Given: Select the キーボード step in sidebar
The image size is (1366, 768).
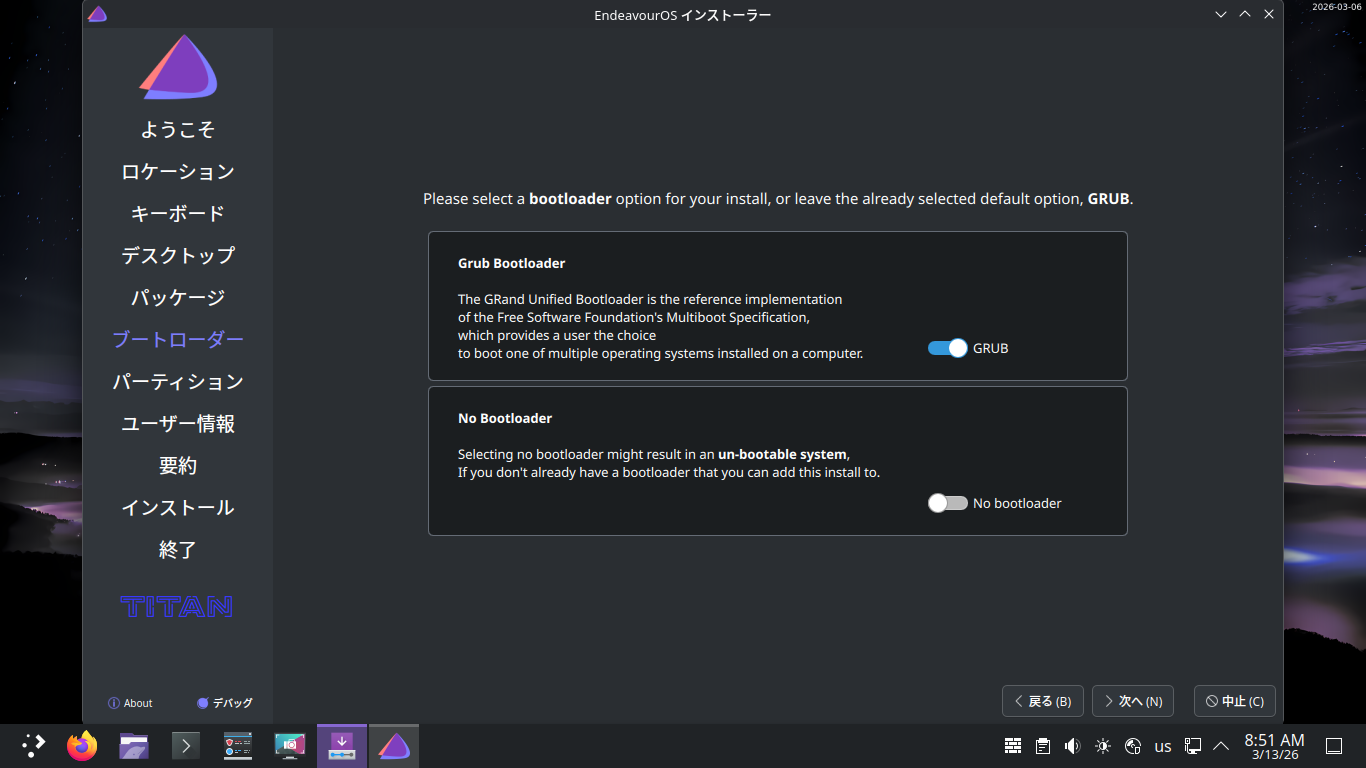Looking at the screenshot, I should point(178,214).
